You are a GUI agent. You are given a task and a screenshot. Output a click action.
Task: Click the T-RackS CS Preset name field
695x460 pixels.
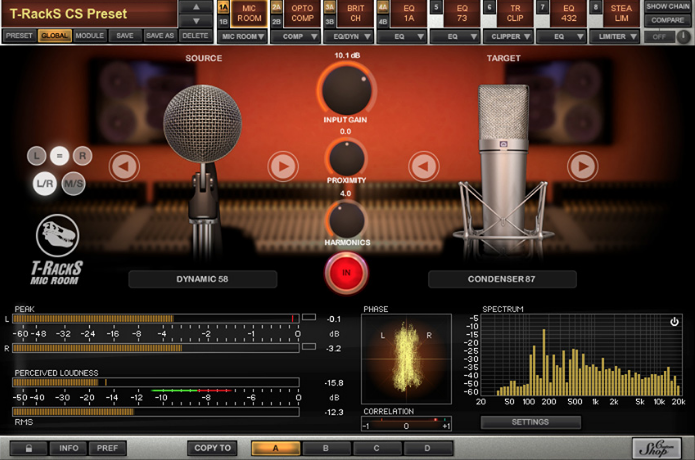pyautogui.click(x=90, y=14)
